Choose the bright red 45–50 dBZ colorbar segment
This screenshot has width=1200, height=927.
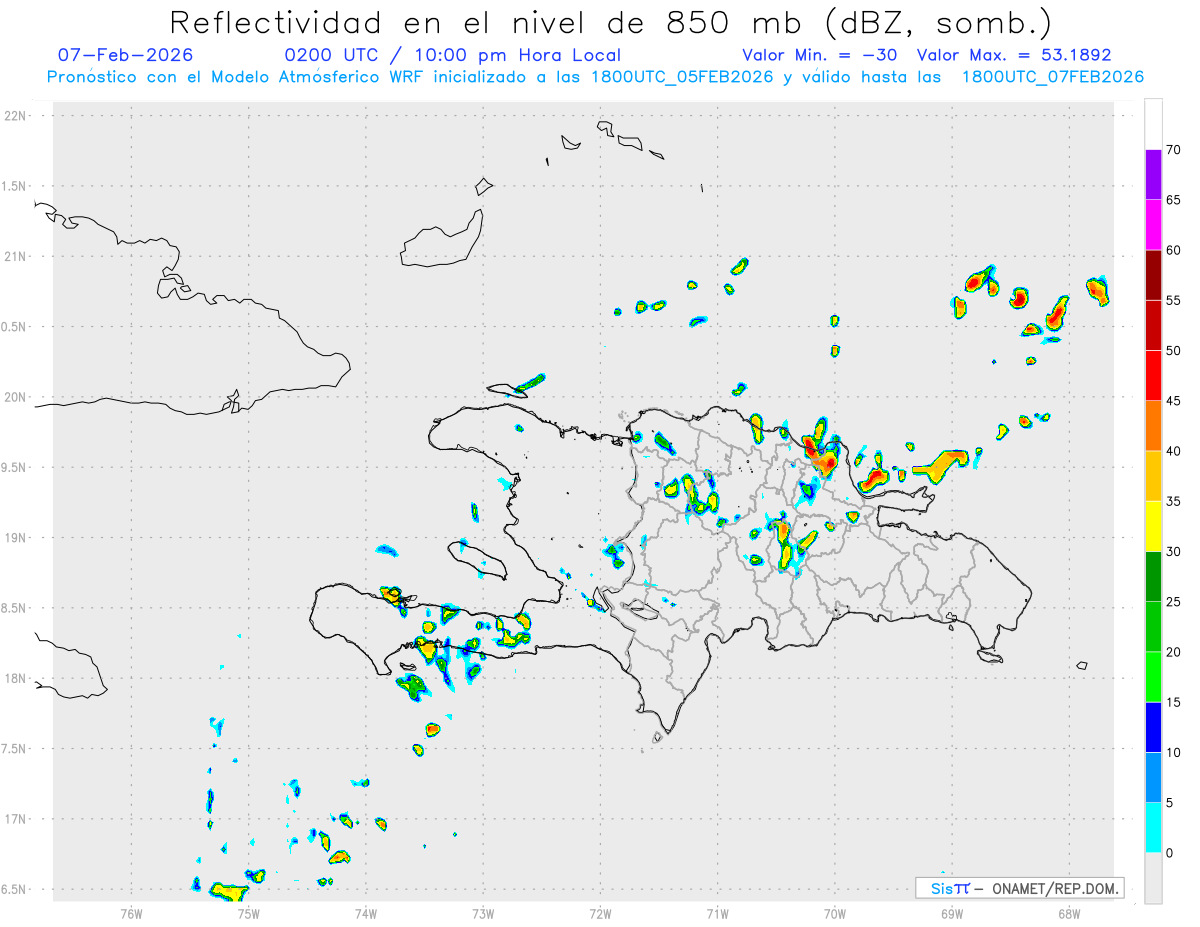1153,375
